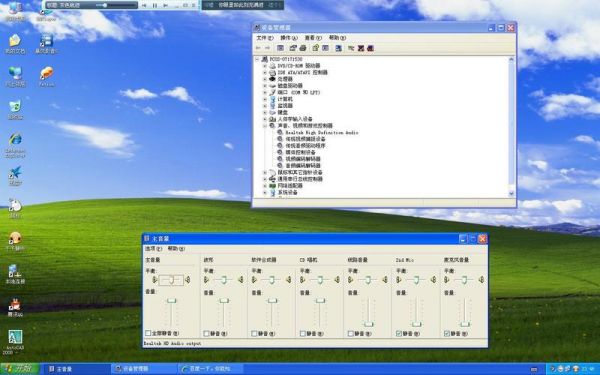Check the 静音 checkbox under CD 唱机
The height and width of the screenshot is (375, 600).
[303, 334]
